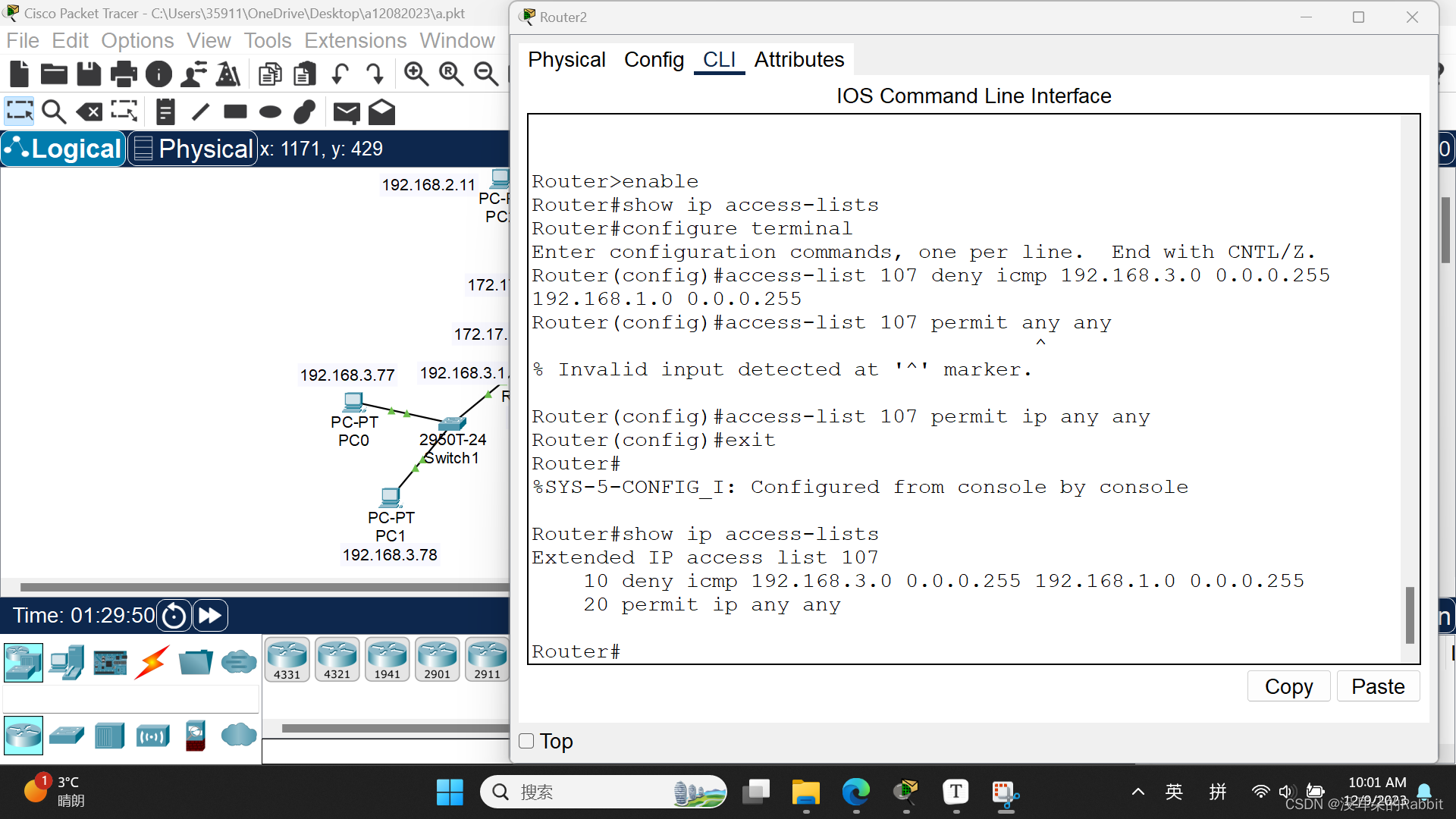
Task: Click the Physical tab in Router2
Action: pos(567,59)
